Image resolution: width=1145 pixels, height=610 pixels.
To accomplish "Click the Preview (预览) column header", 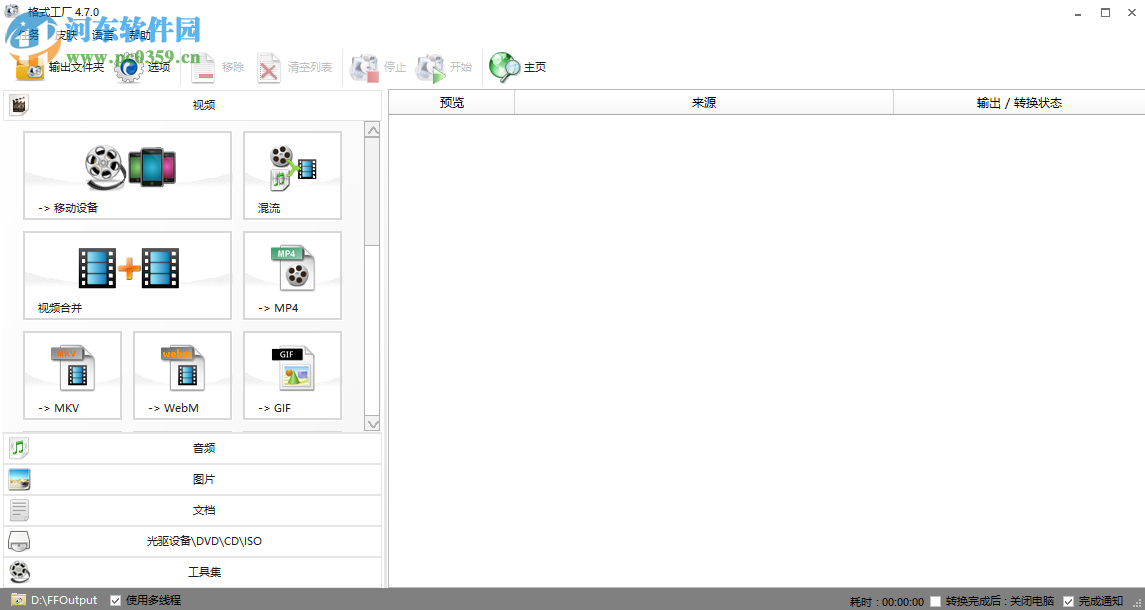I will click(x=451, y=103).
